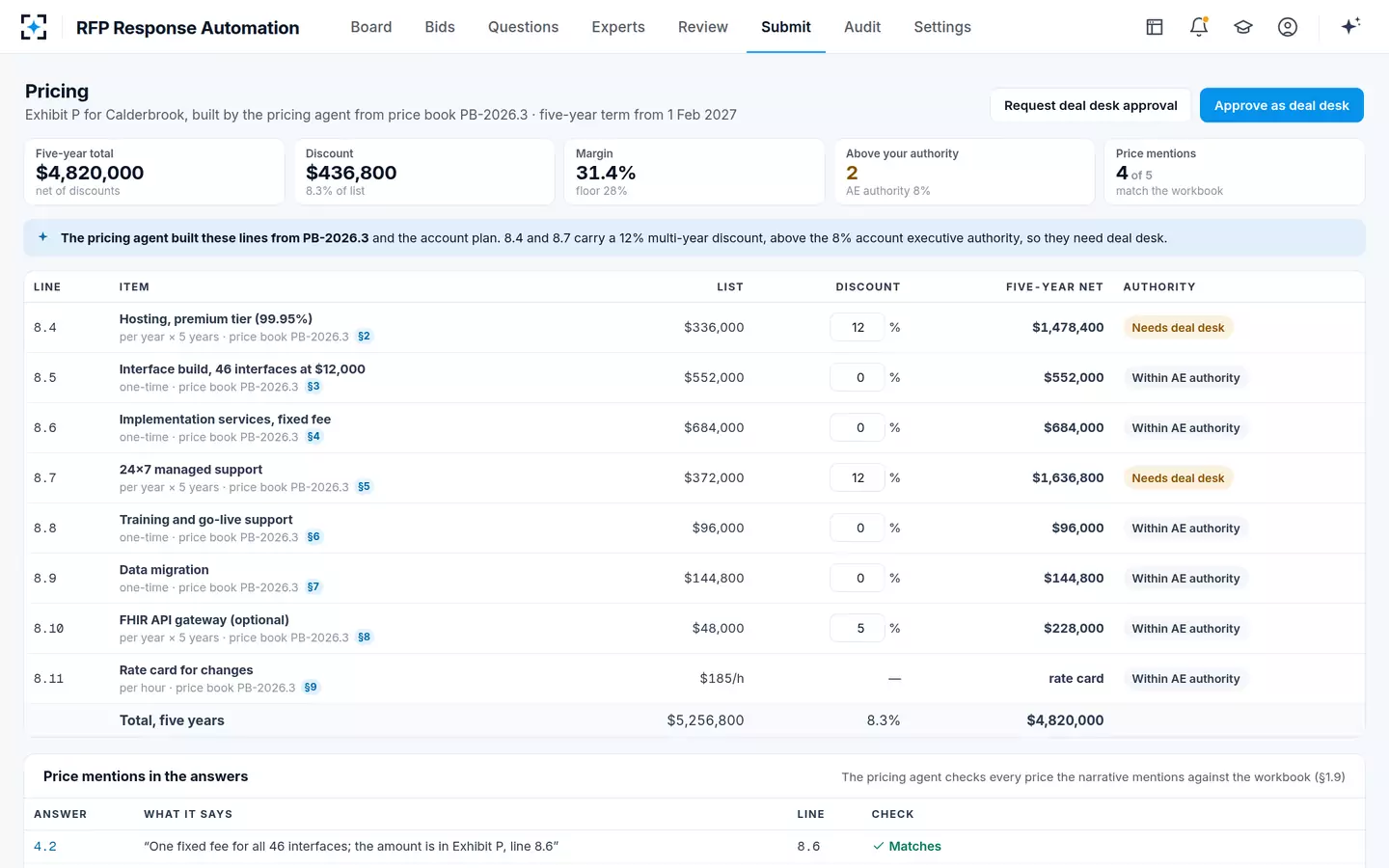Open the panel layout icon in the header
Screen dimensions: 1389x868
click(1155, 27)
